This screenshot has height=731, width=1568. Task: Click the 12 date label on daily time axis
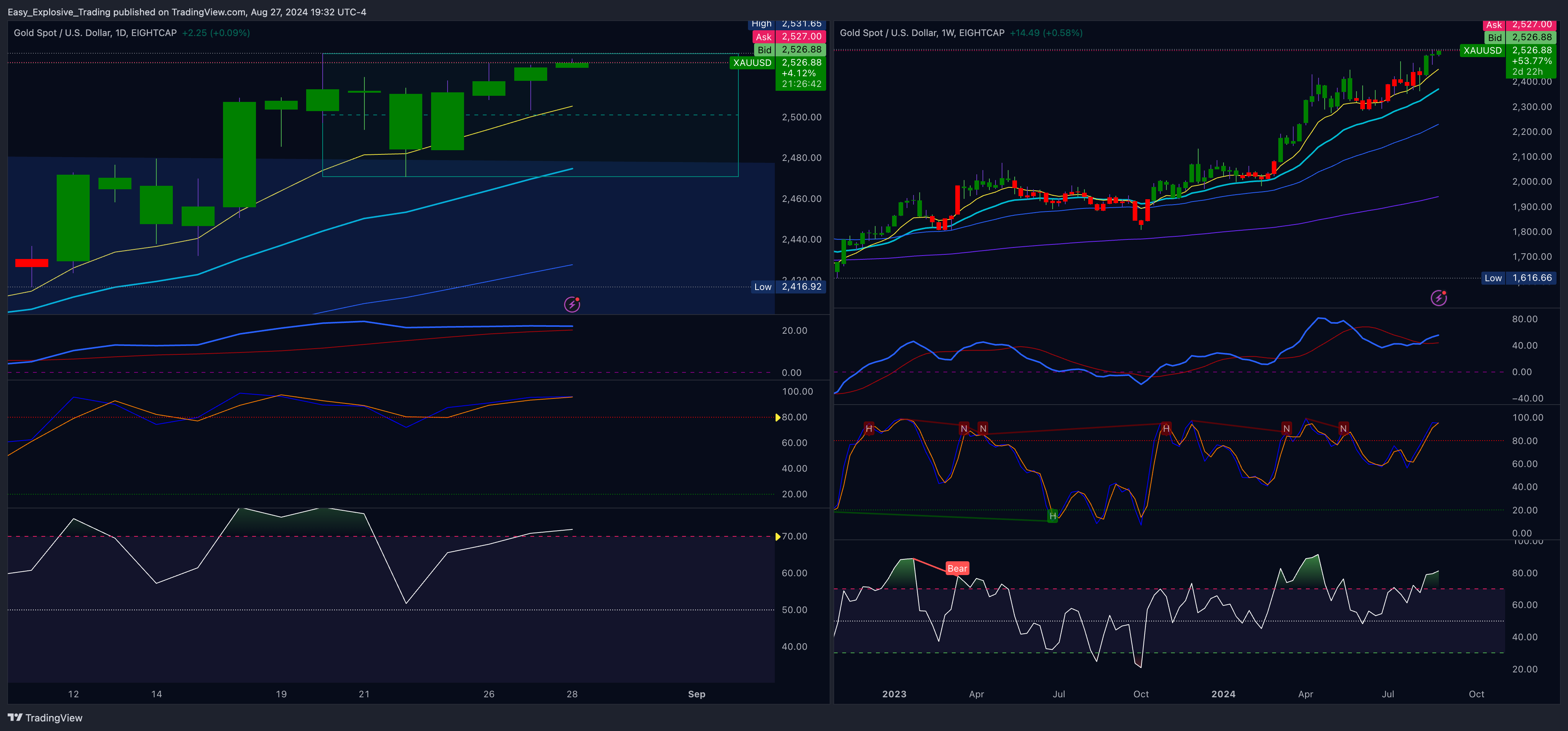click(x=74, y=694)
